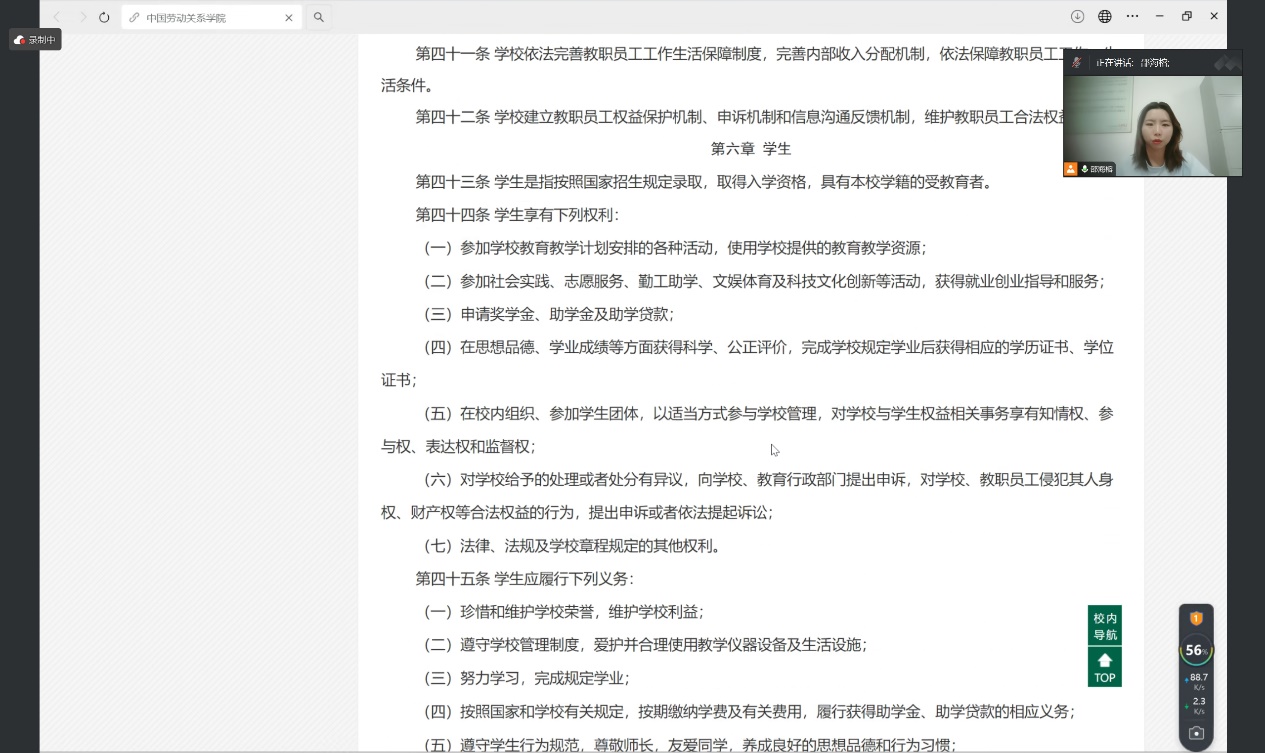Viewport: 1265px width, 753px height.
Task: Click the 第四十三条 student definition line
Action: click(x=704, y=182)
